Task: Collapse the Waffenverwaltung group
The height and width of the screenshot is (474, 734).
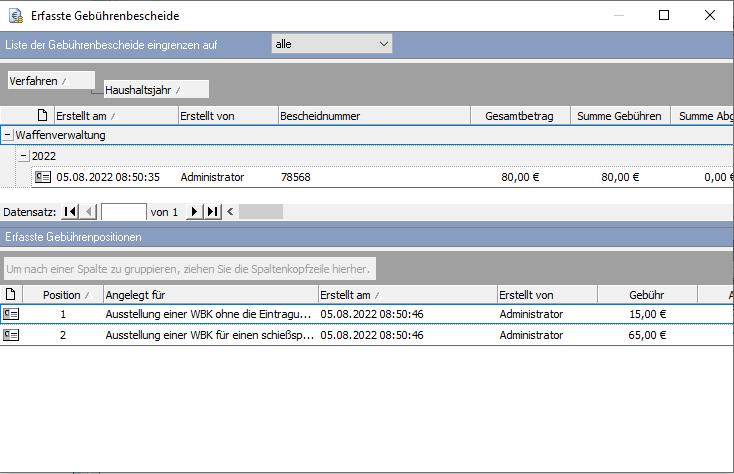Action: click(x=8, y=135)
